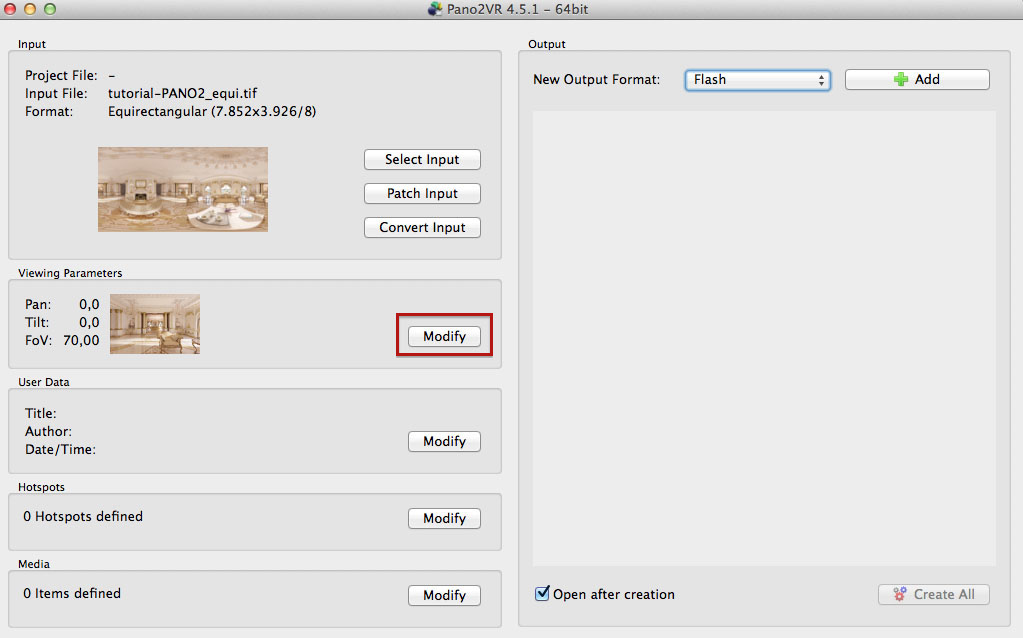1023x638 pixels.
Task: Click the viewing parameters preview thumbnail
Action: click(155, 324)
